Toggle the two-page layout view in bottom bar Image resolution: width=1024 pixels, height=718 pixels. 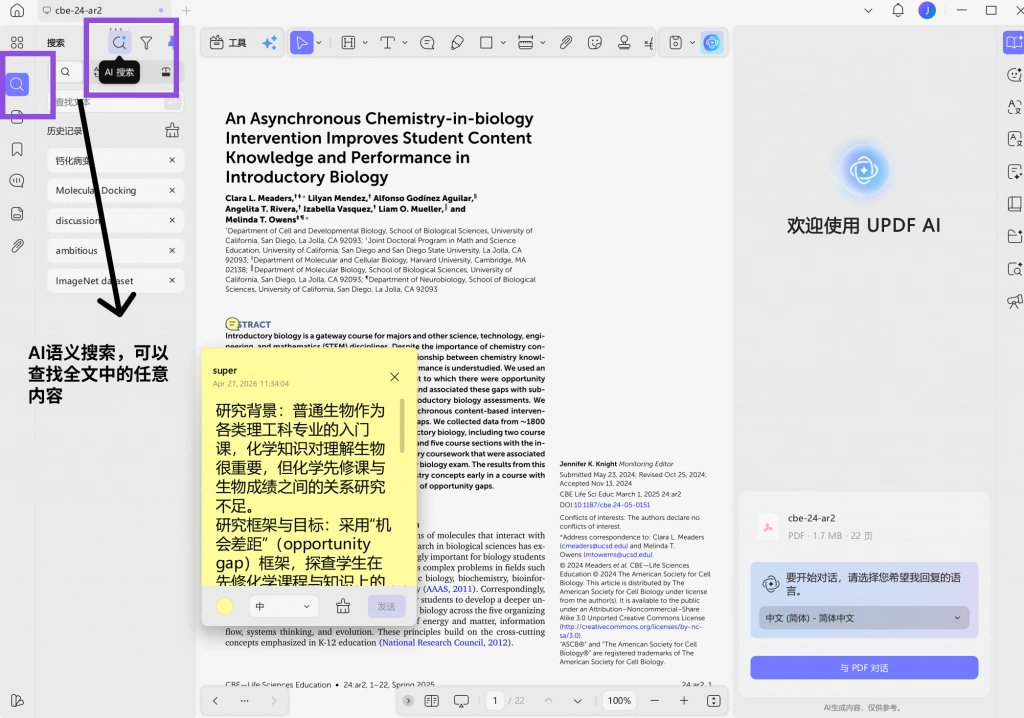pyautogui.click(x=432, y=700)
